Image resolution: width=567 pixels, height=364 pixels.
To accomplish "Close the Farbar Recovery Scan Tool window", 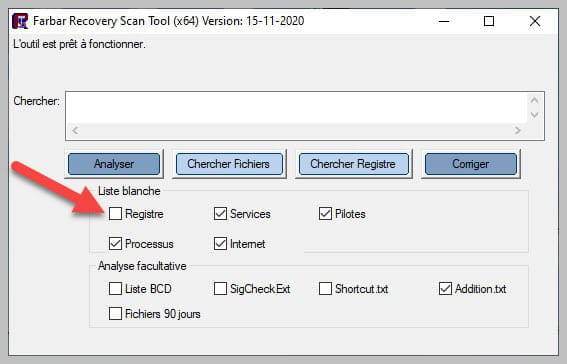I will pyautogui.click(x=535, y=21).
